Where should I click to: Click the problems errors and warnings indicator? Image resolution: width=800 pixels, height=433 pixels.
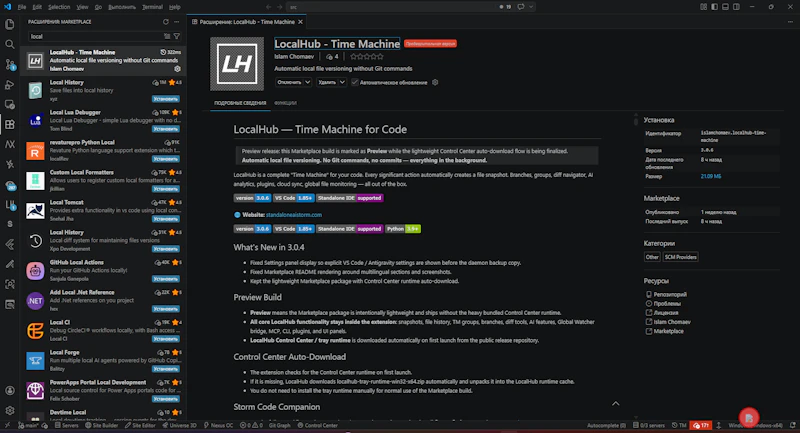[252, 425]
